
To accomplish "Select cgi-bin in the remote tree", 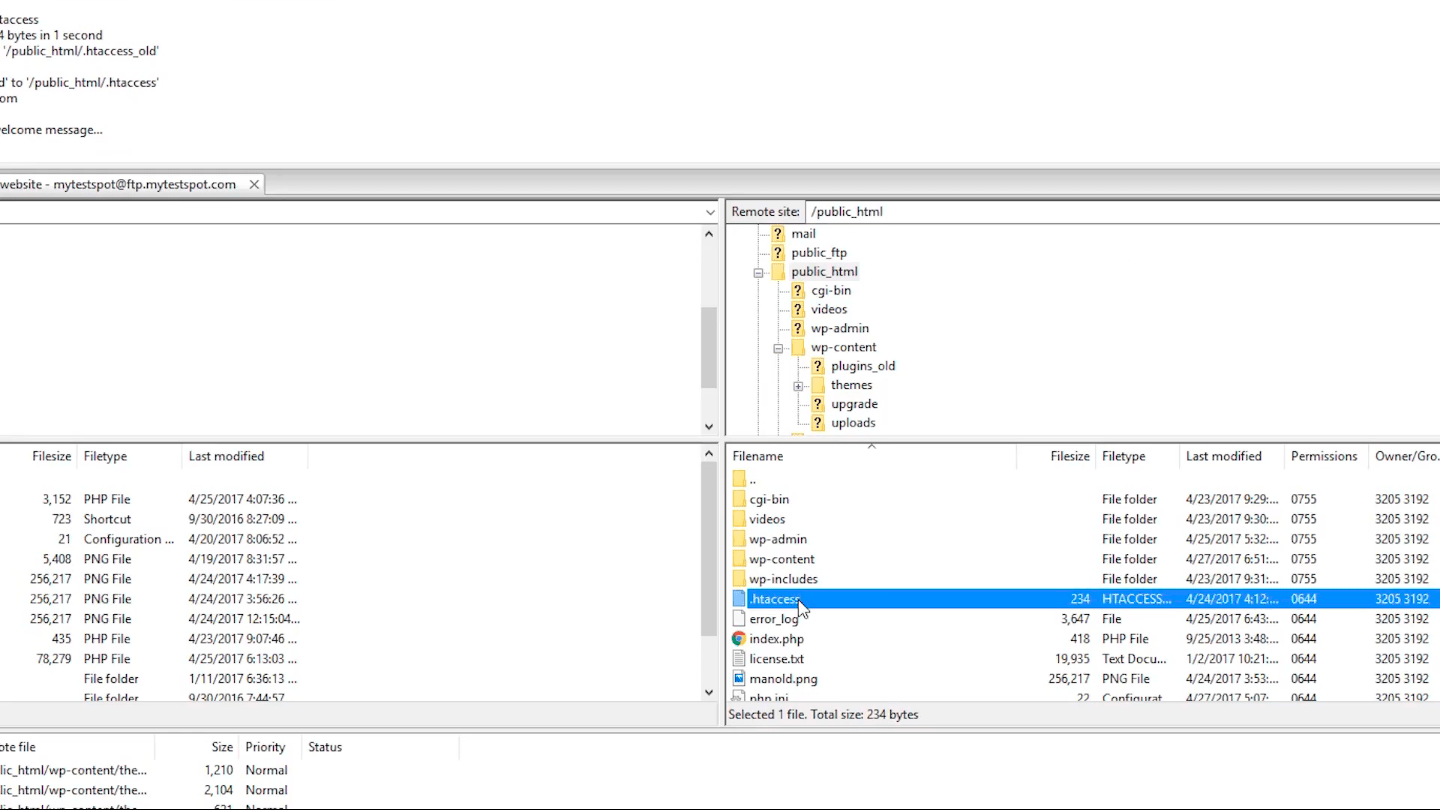I will pos(830,291).
